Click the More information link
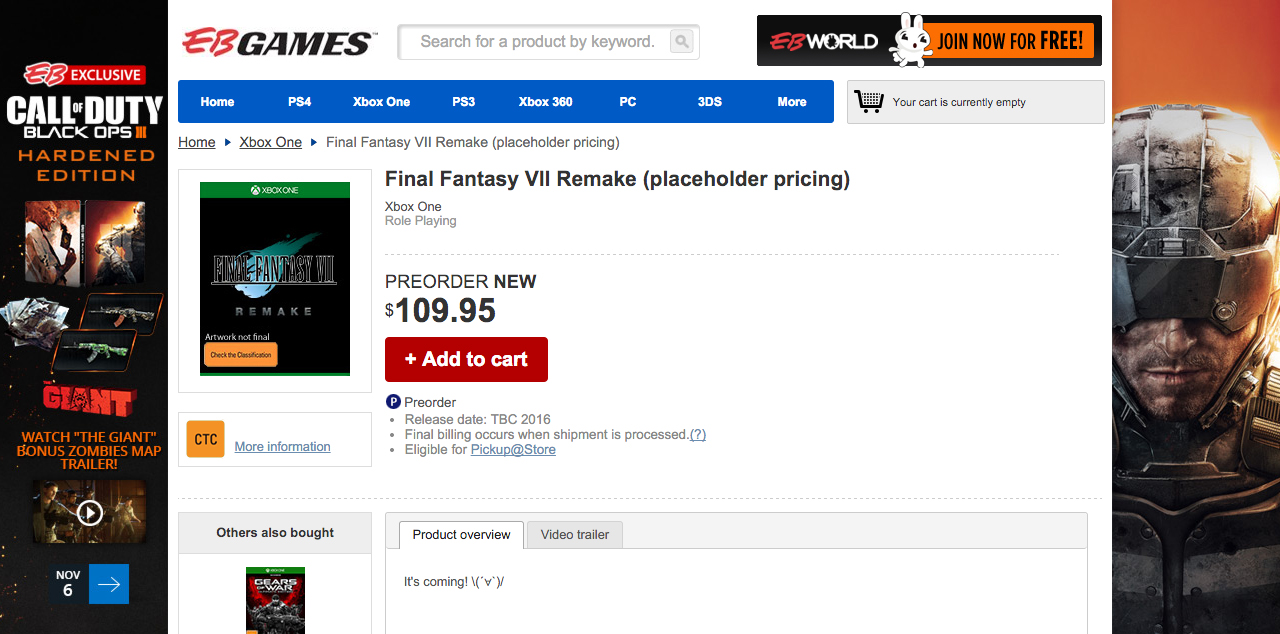The width and height of the screenshot is (1280, 634). 282,447
